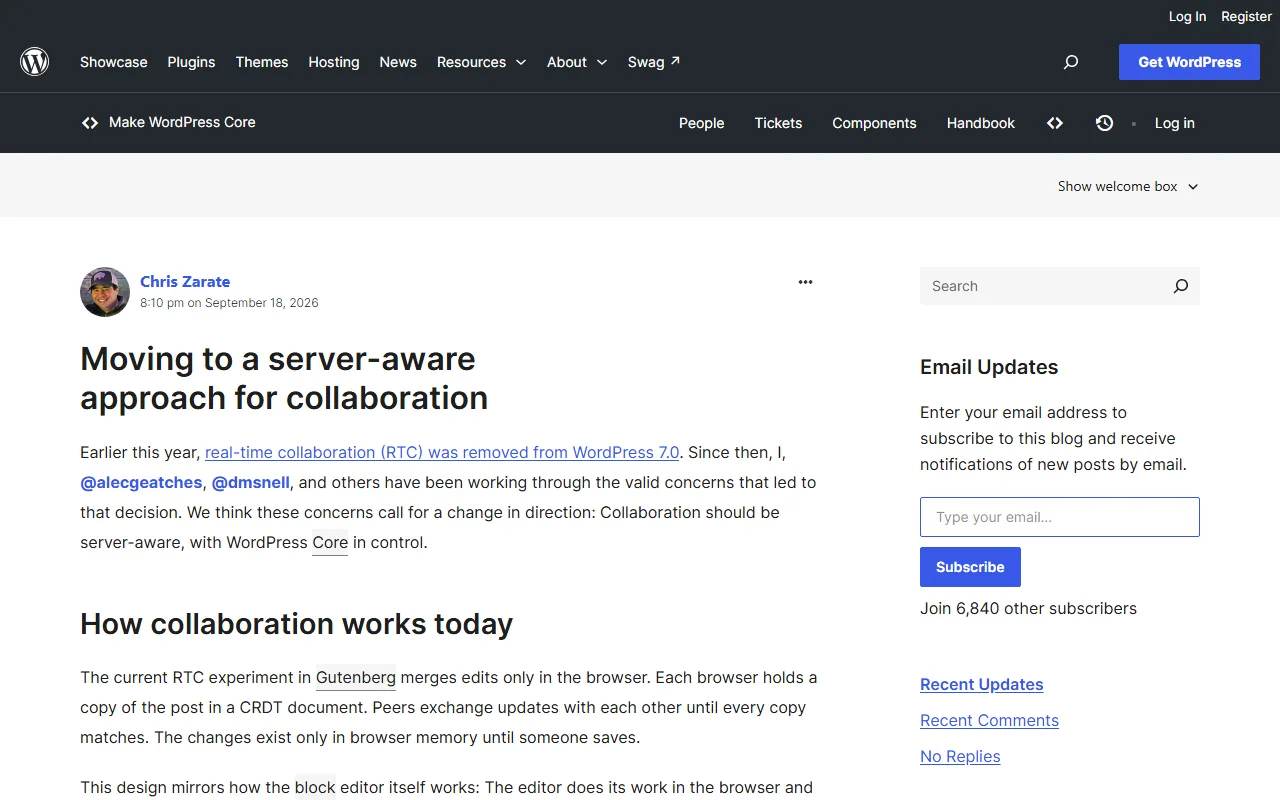The image size is (1280, 800).
Task: Click the top-bar Log In link
Action: [1187, 16]
